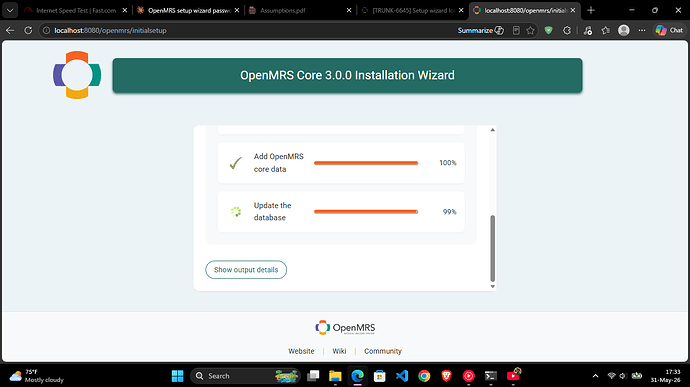Click the loading spinner for Update the database
The height and width of the screenshot is (387, 690).
(236, 212)
